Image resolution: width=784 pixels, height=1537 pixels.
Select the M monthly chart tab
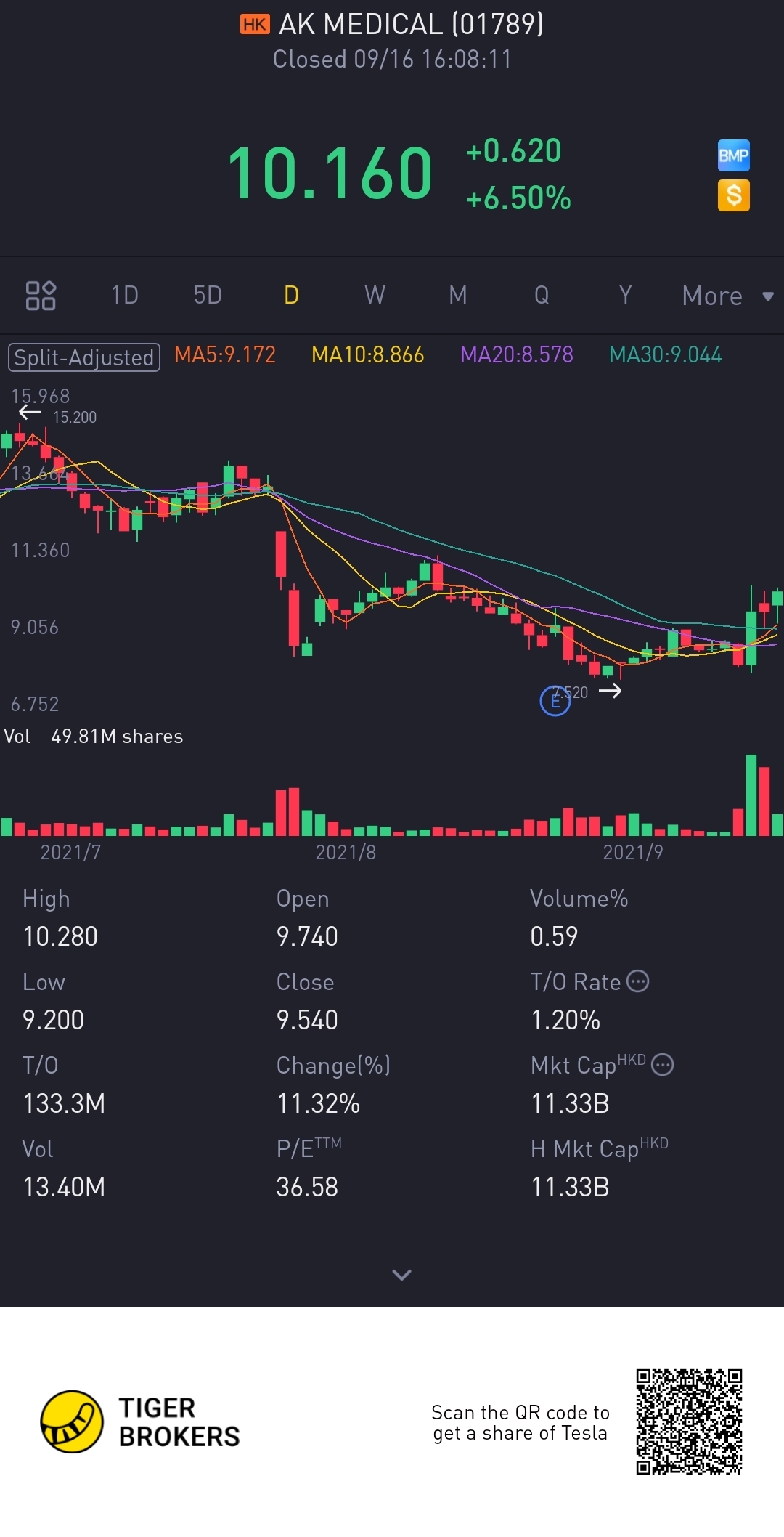tap(457, 296)
